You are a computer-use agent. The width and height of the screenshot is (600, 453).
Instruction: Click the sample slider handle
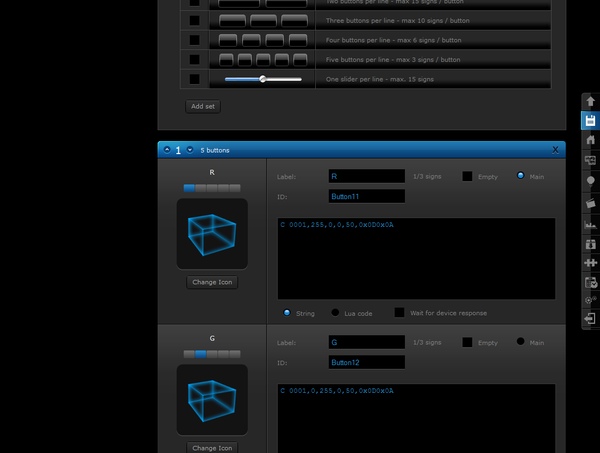point(262,79)
